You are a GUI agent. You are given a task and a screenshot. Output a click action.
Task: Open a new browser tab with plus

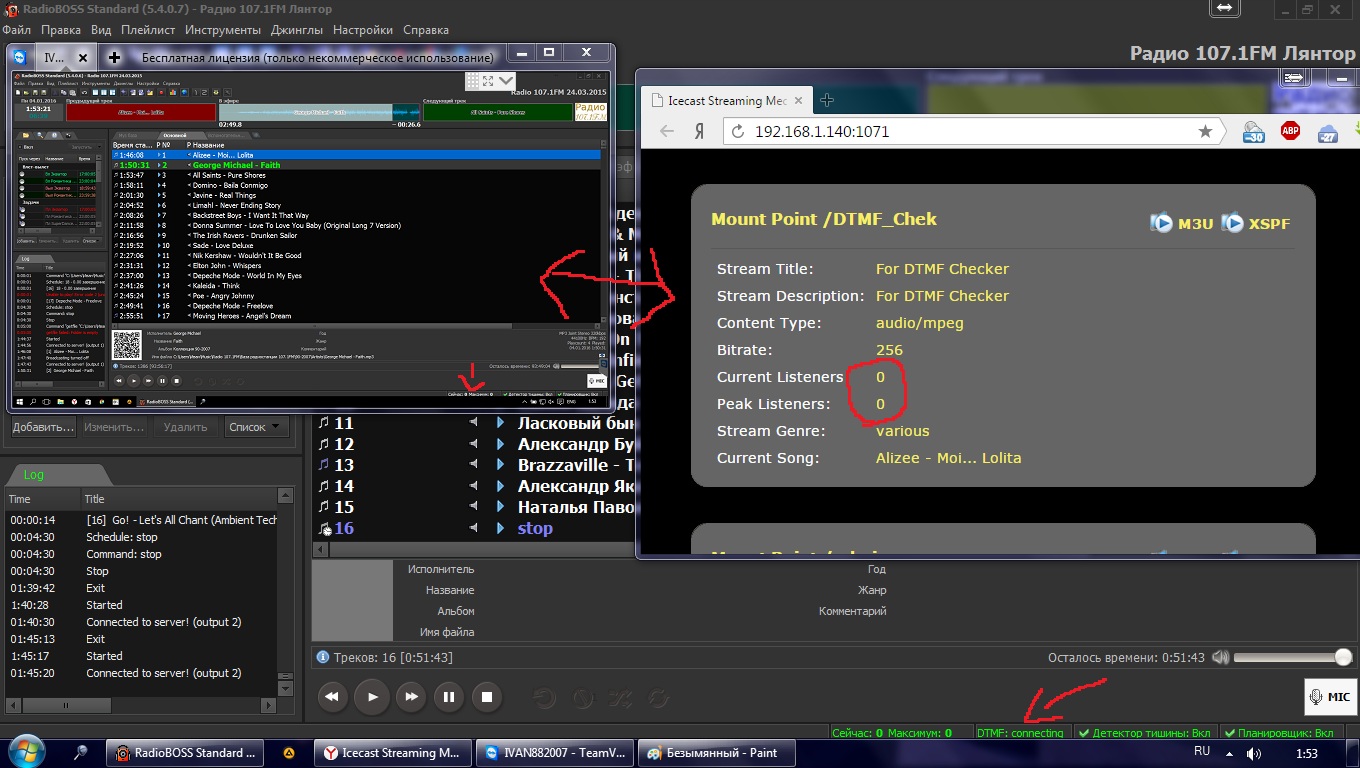pyautogui.click(x=827, y=100)
